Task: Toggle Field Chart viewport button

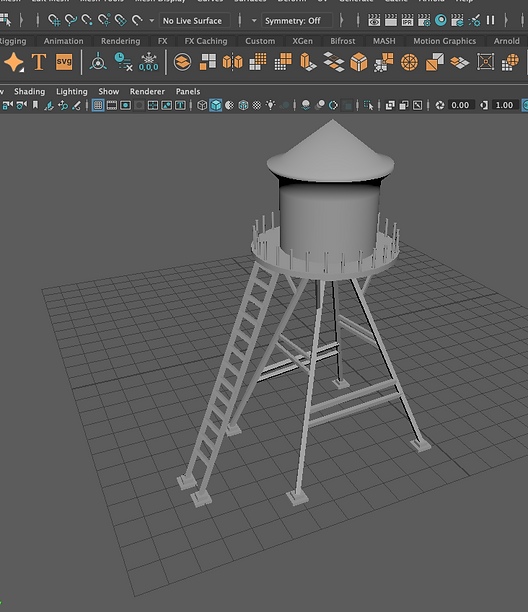Action: click(x=153, y=105)
